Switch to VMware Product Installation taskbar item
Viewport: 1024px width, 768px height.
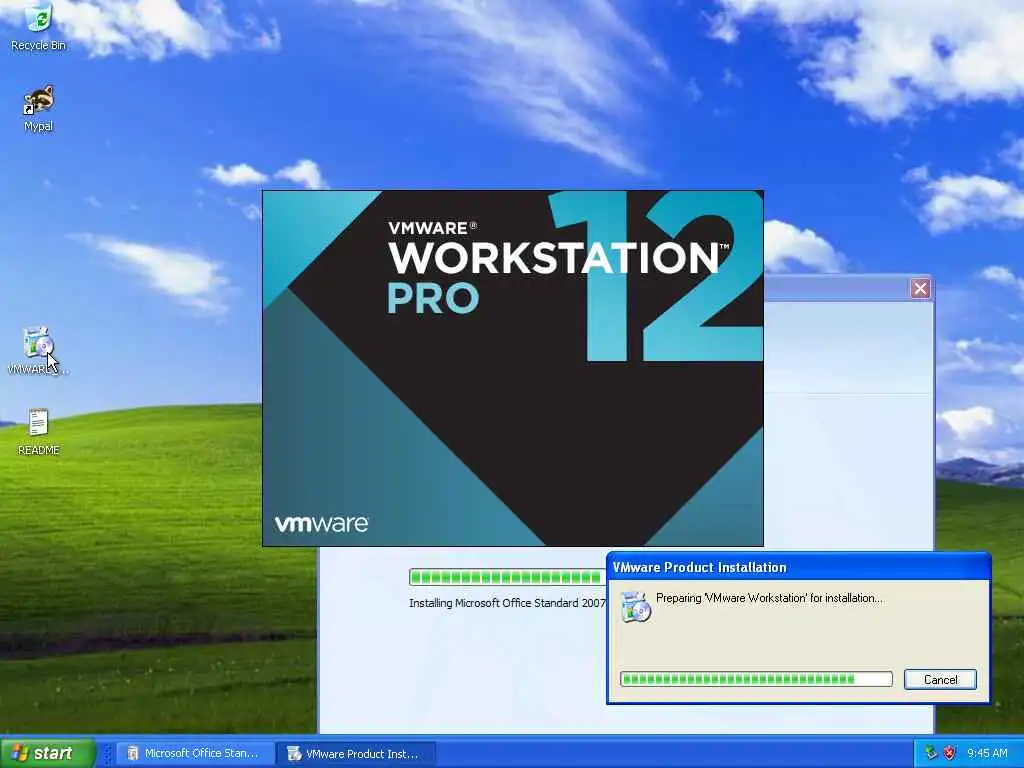(356, 754)
